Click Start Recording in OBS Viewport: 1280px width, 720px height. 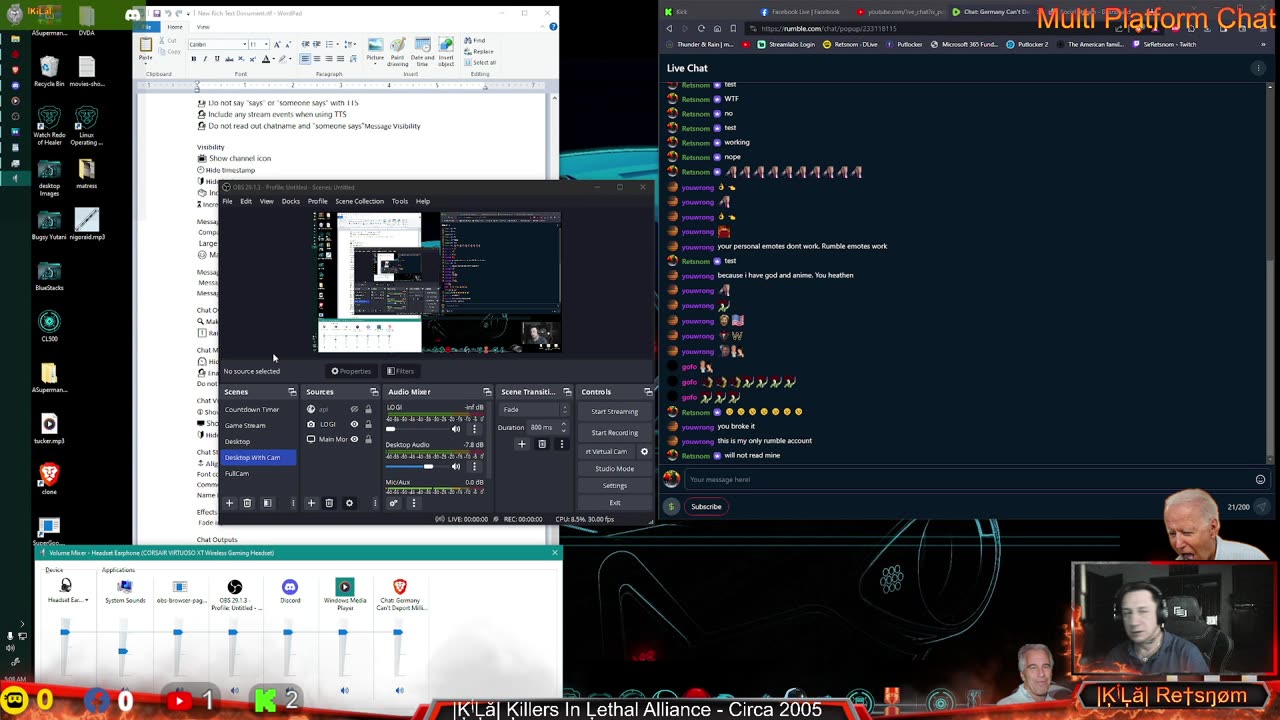614,433
